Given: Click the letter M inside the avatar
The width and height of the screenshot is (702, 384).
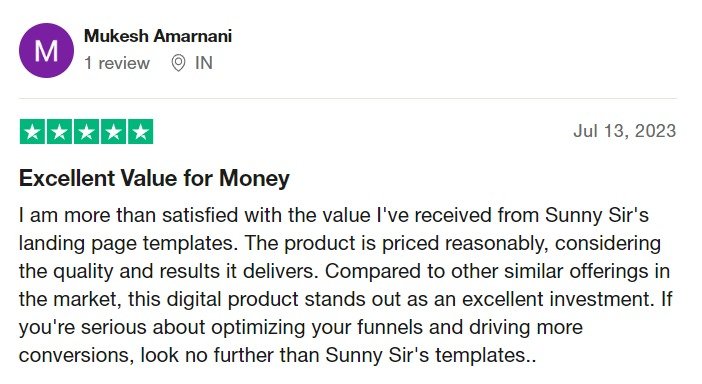Looking at the screenshot, I should (x=46, y=51).
